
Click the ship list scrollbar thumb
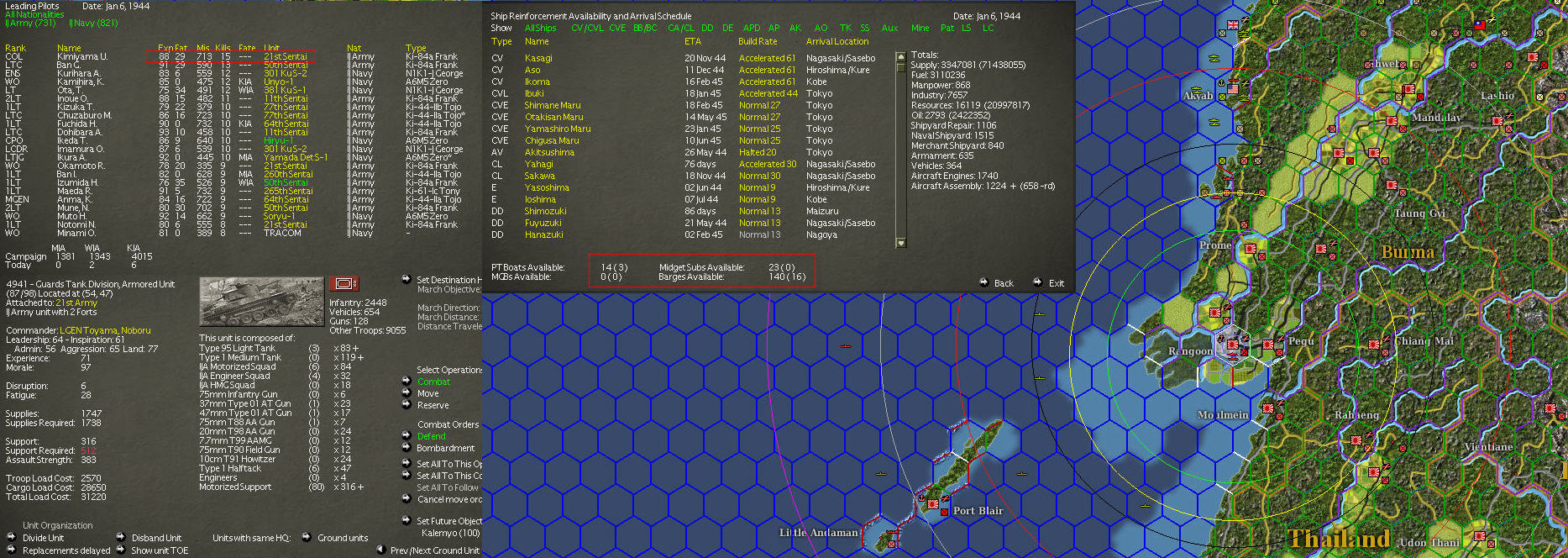(901, 68)
